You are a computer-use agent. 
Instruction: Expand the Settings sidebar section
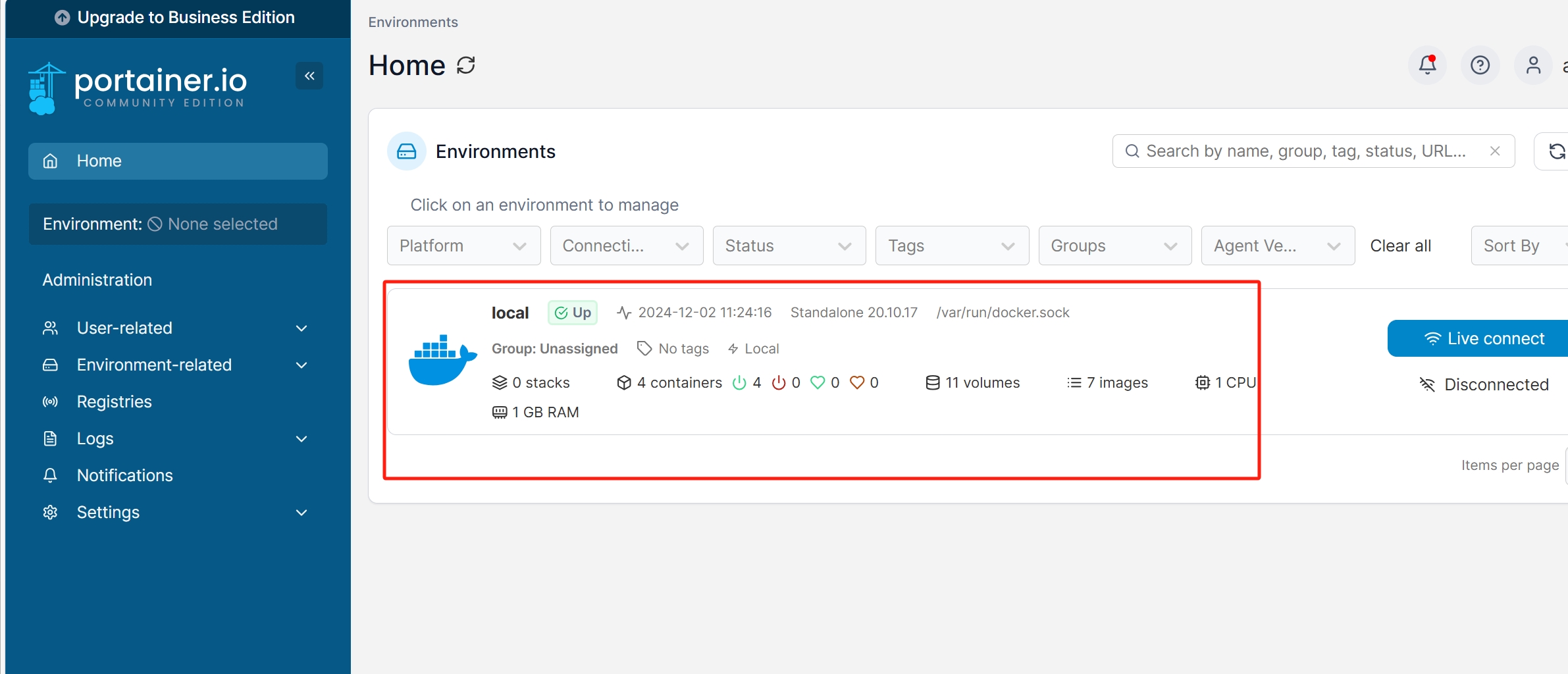point(176,512)
